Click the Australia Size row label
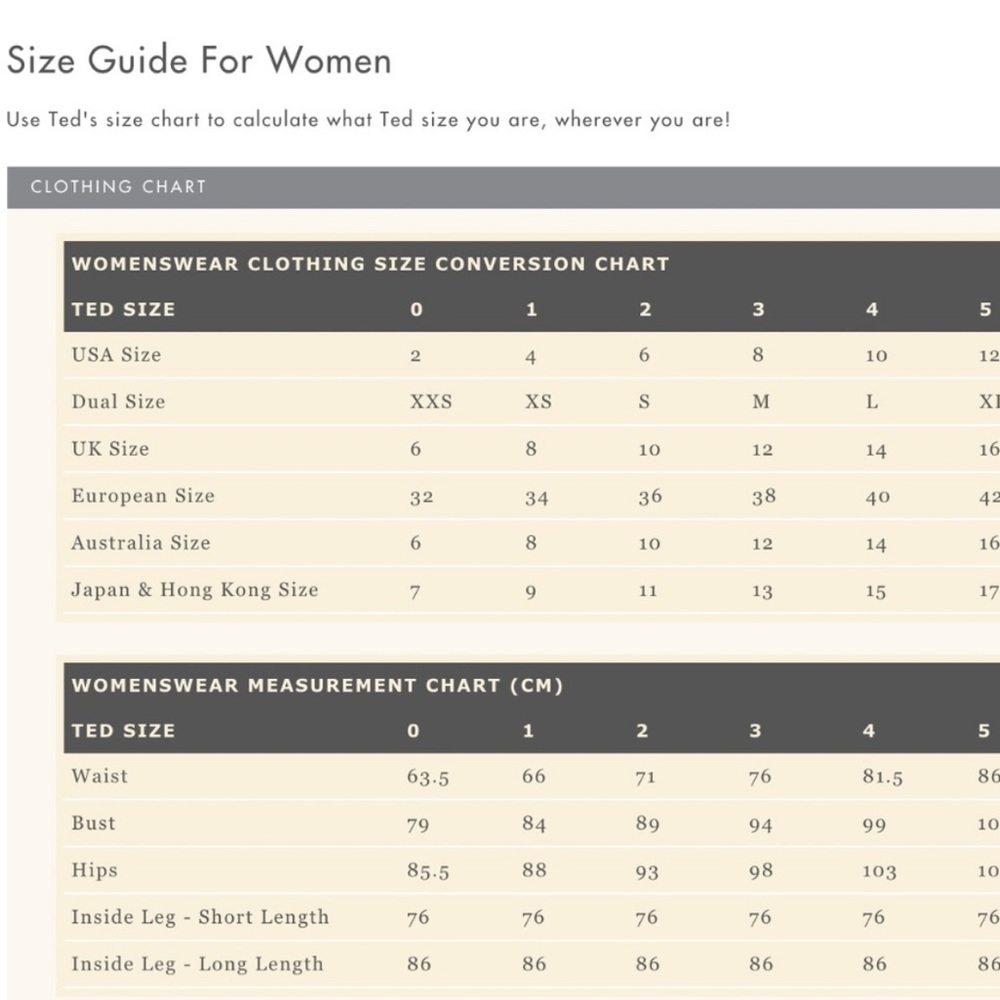The width and height of the screenshot is (1000, 1000). [141, 543]
